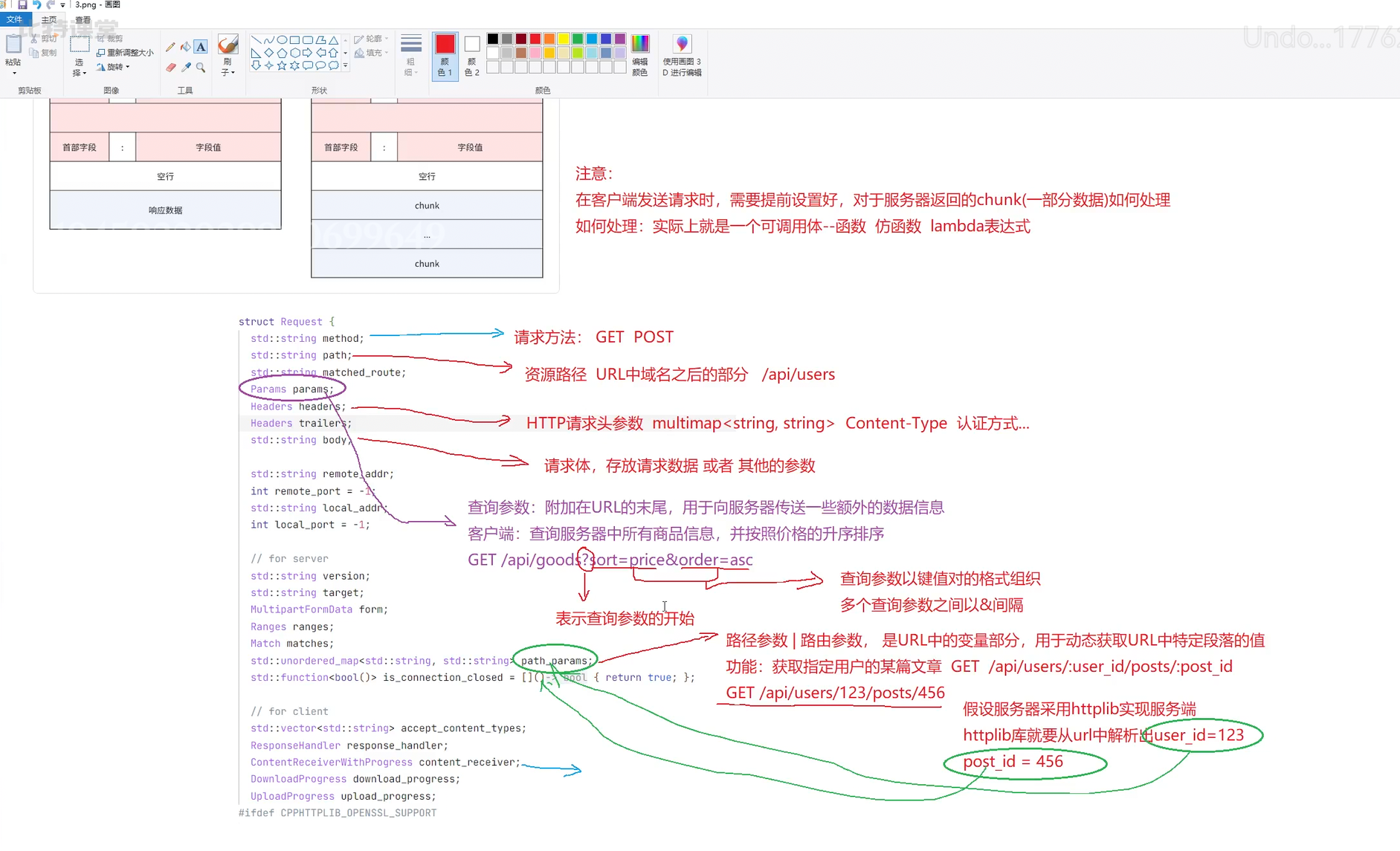
Task: Click the Save icon in quick access toolbar
Action: coord(22,4)
